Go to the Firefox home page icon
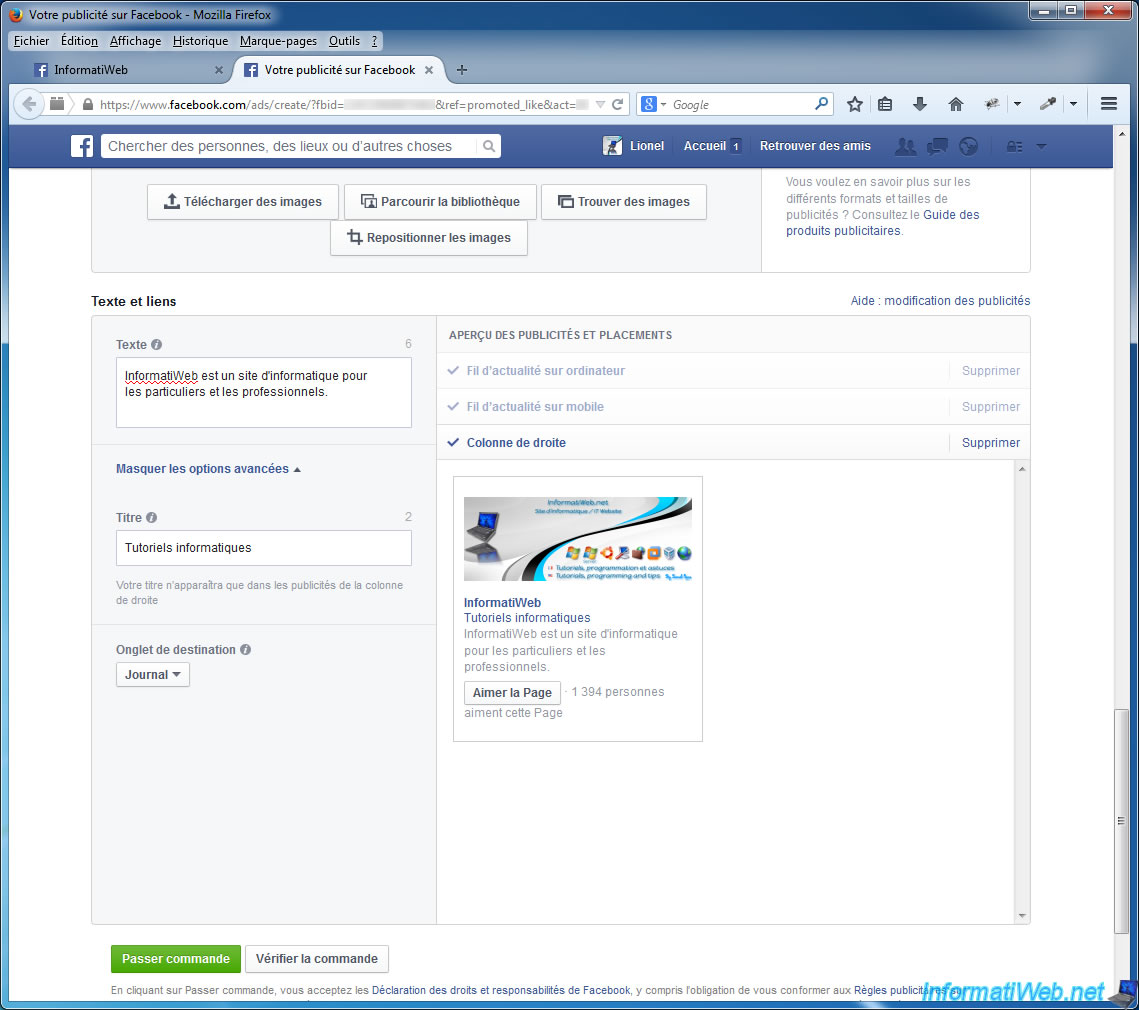The image size is (1139, 1010). coord(955,105)
